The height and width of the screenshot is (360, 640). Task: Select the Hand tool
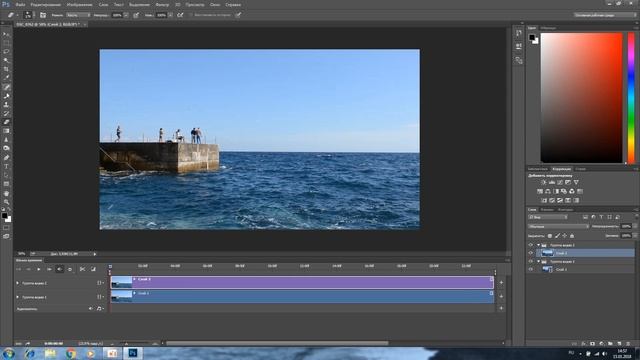[x=6, y=193]
